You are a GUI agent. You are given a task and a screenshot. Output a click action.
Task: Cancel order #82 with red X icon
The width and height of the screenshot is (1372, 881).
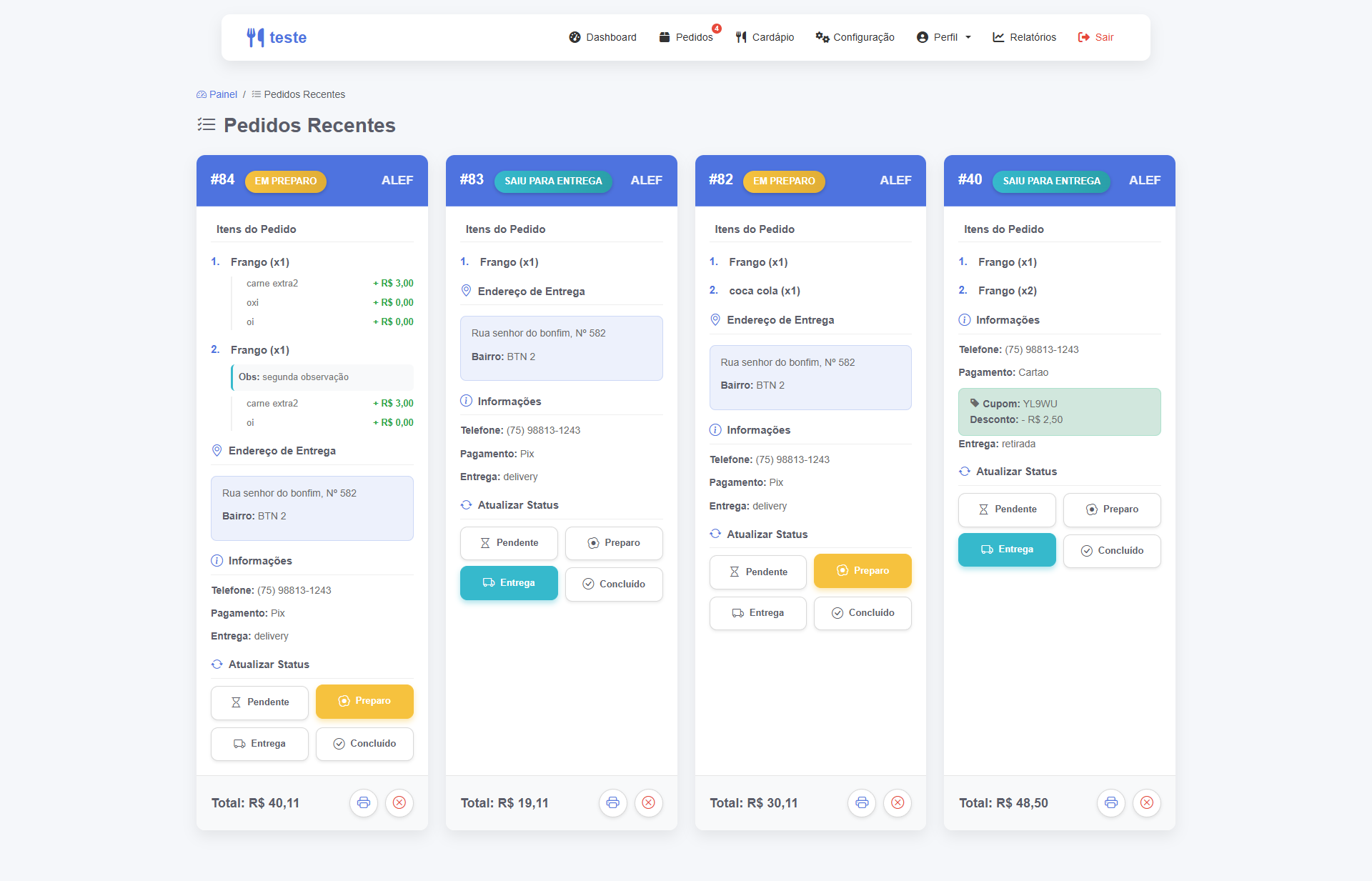[898, 802]
